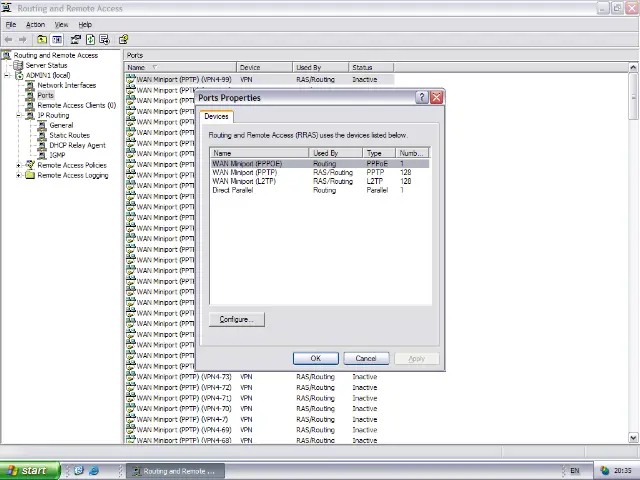Click the ports list scrollbar up arrow
This screenshot has height=480, width=640.
pos(633,67)
